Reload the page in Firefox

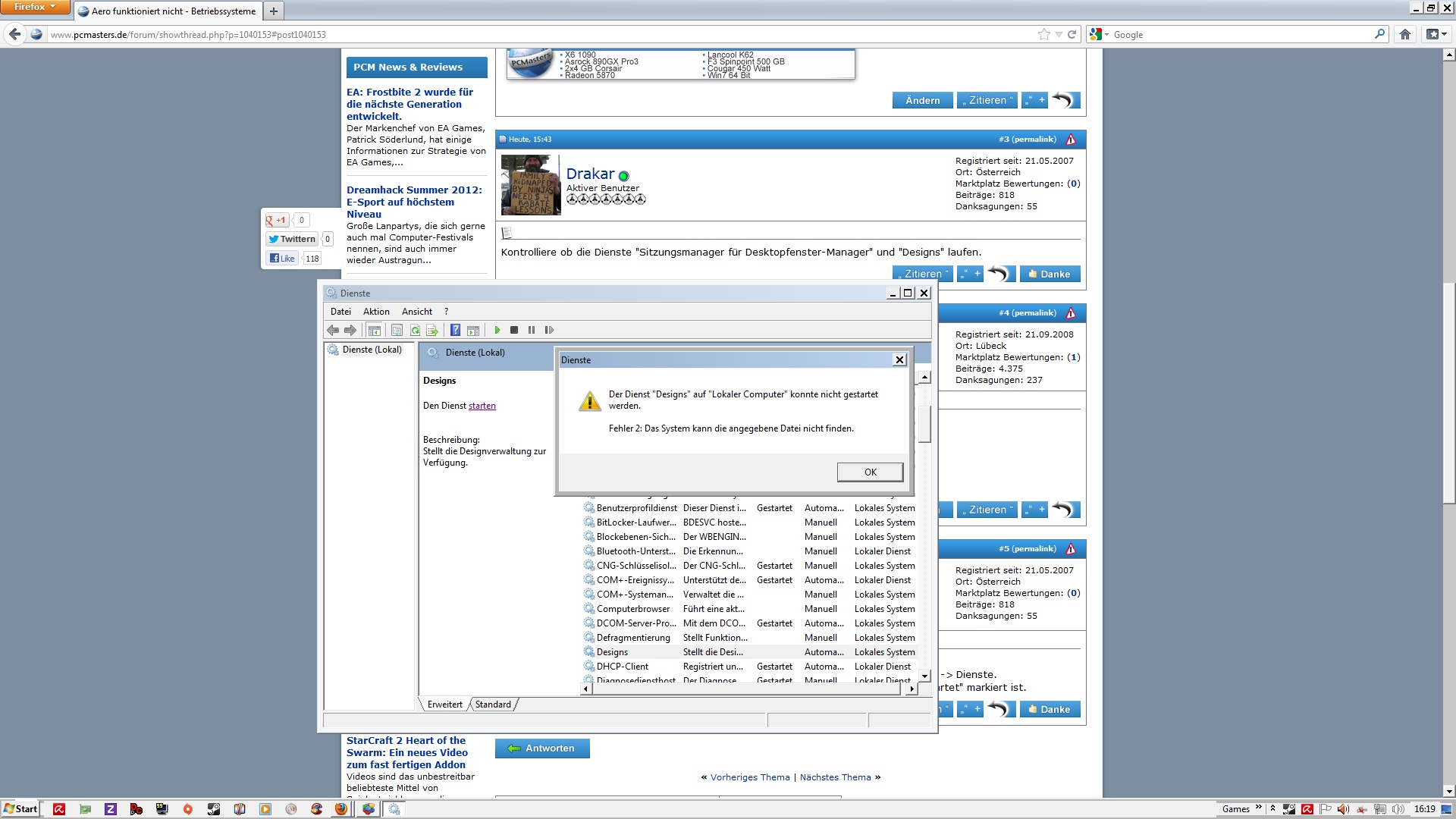[x=1072, y=34]
